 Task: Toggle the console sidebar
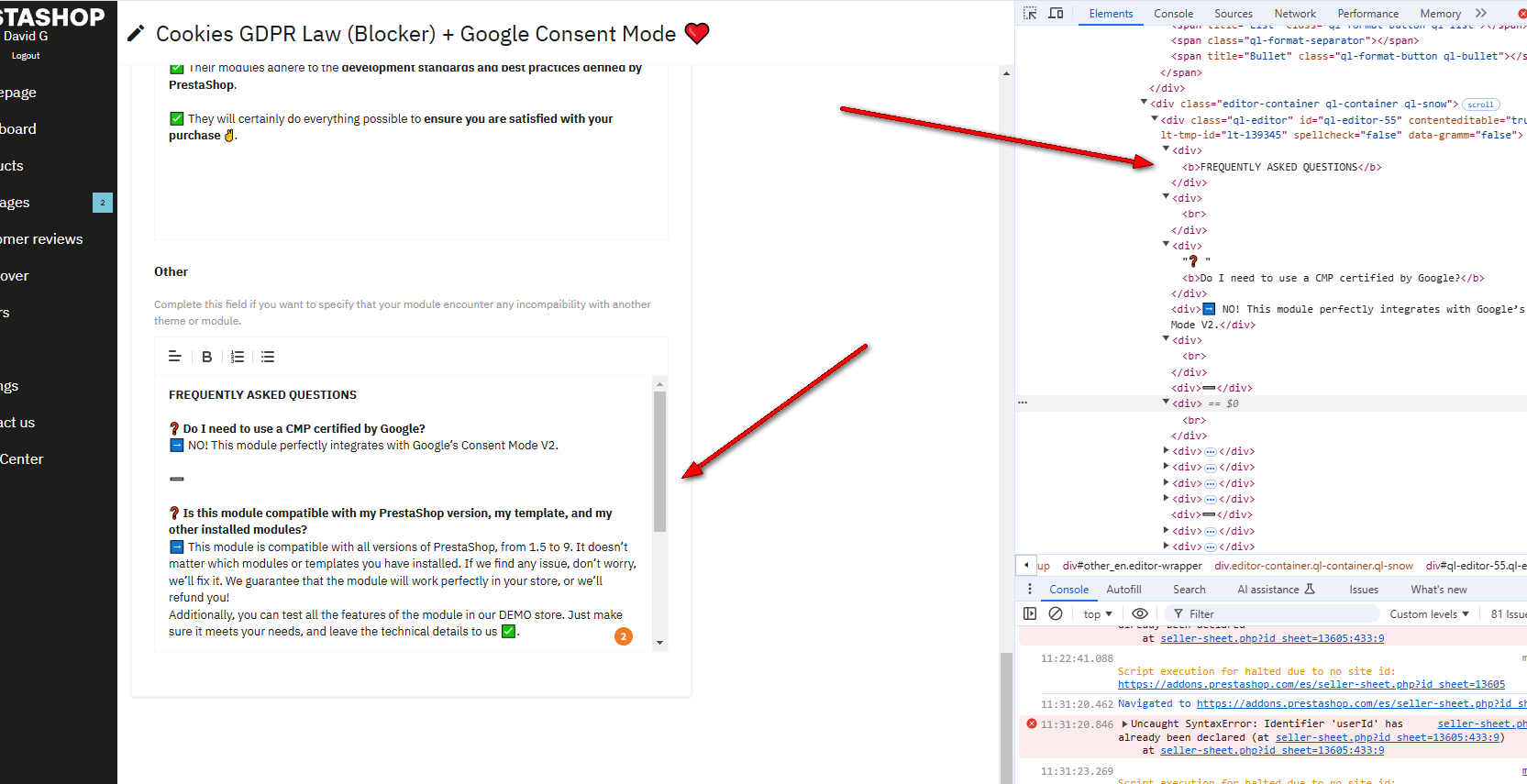[1030, 613]
